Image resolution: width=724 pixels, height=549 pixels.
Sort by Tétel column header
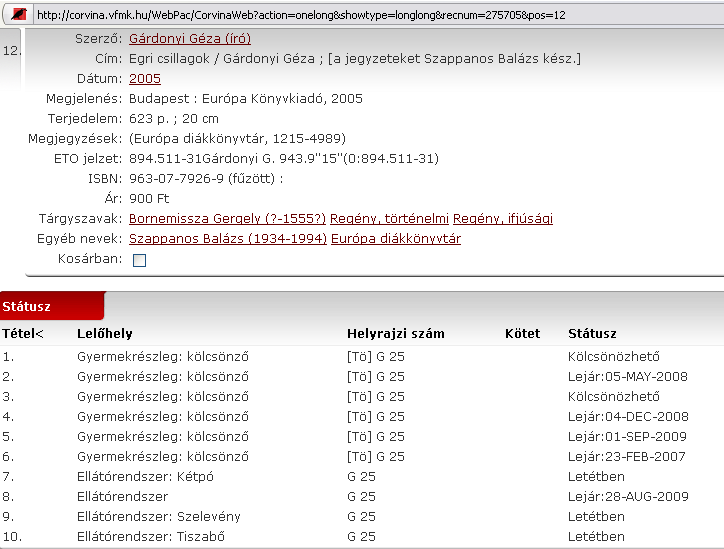[x=23, y=333]
